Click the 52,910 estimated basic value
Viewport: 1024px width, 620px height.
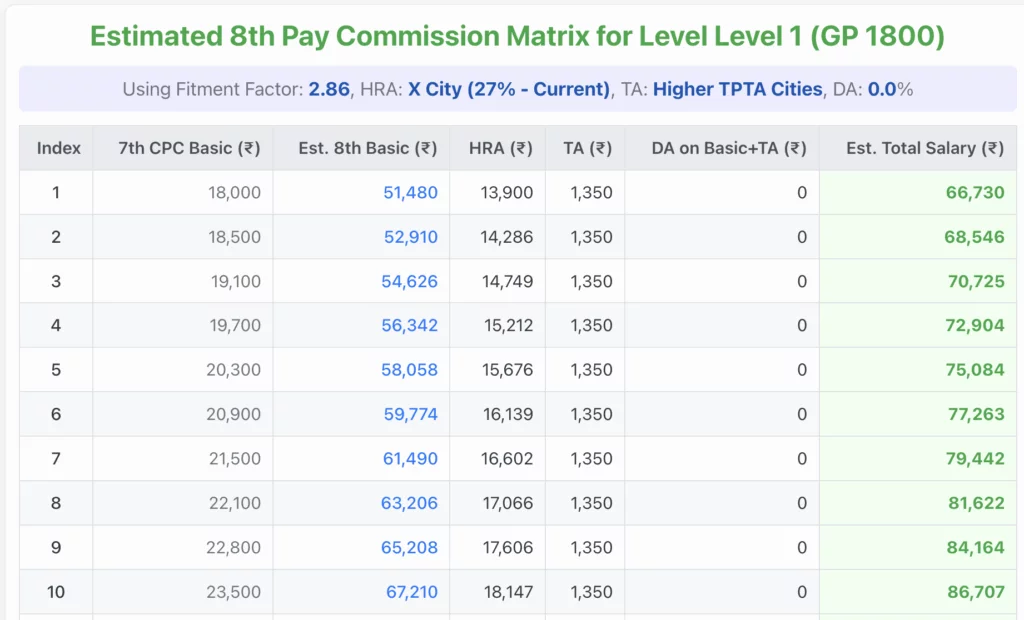click(412, 237)
